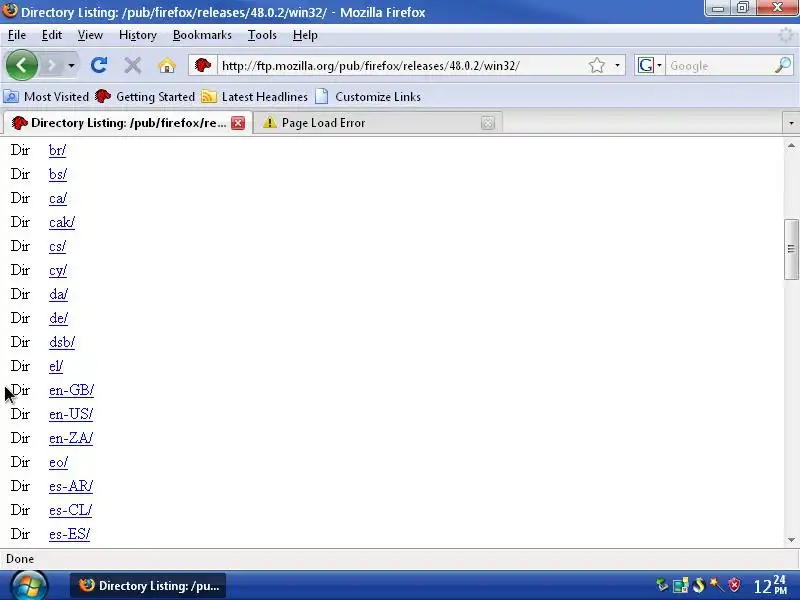Open the Help menu
This screenshot has height=600, width=800.
305,35
